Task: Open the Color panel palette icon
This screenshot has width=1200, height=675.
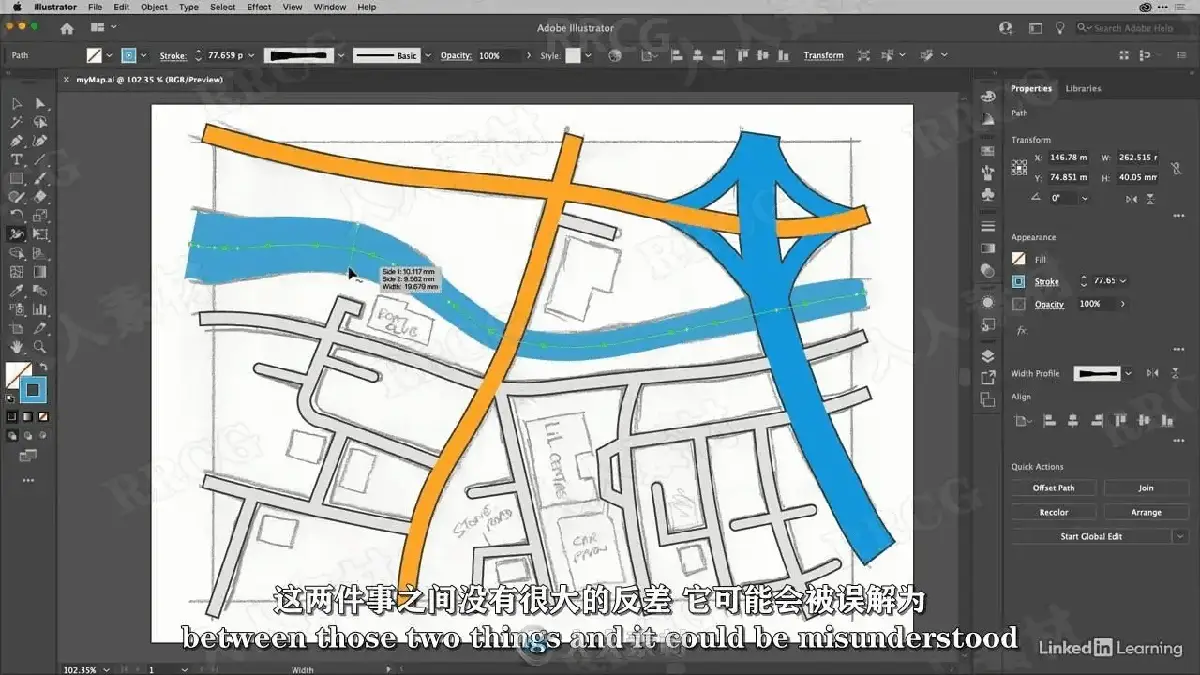Action: click(x=988, y=97)
